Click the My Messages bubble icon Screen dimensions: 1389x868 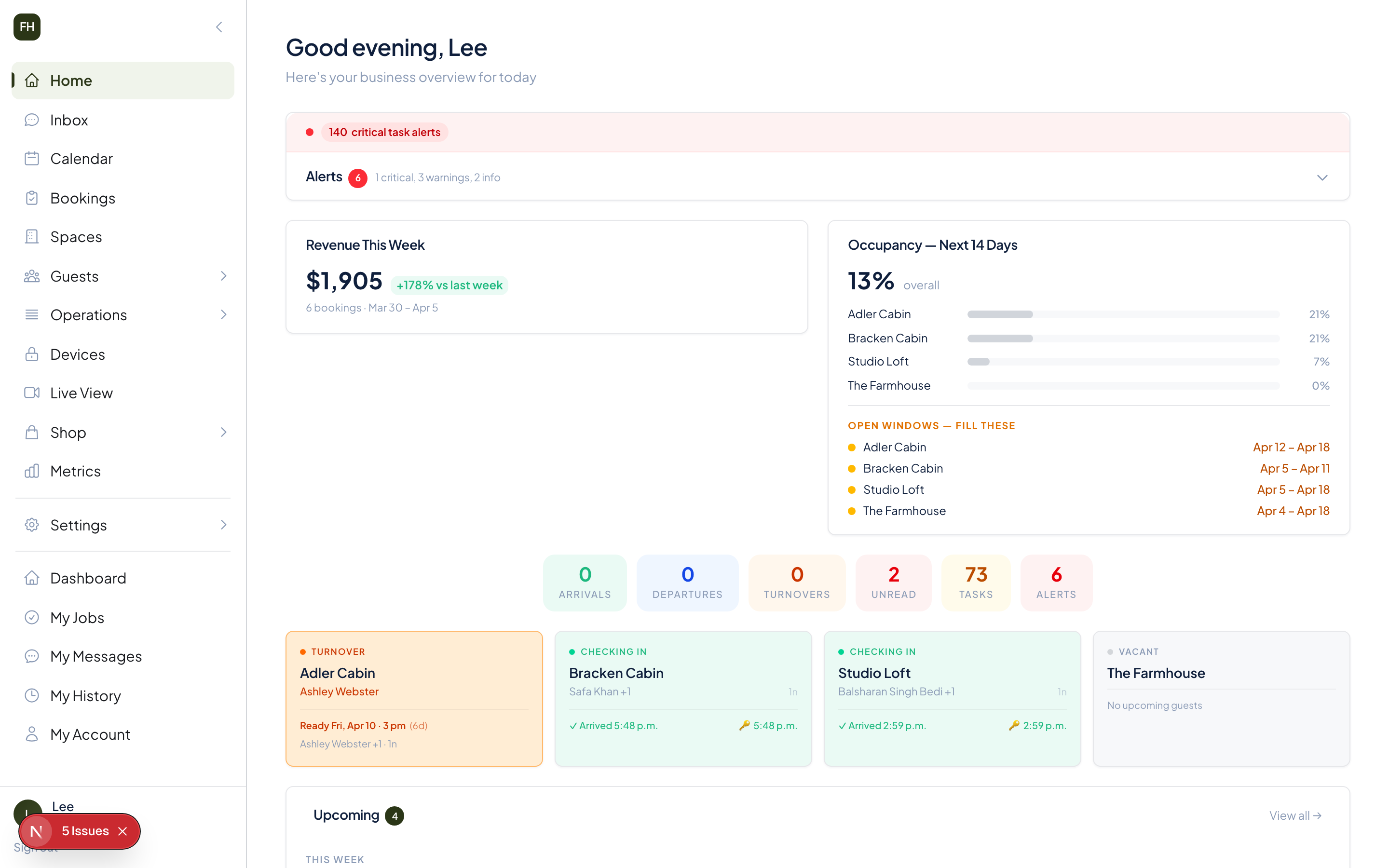coord(32,656)
